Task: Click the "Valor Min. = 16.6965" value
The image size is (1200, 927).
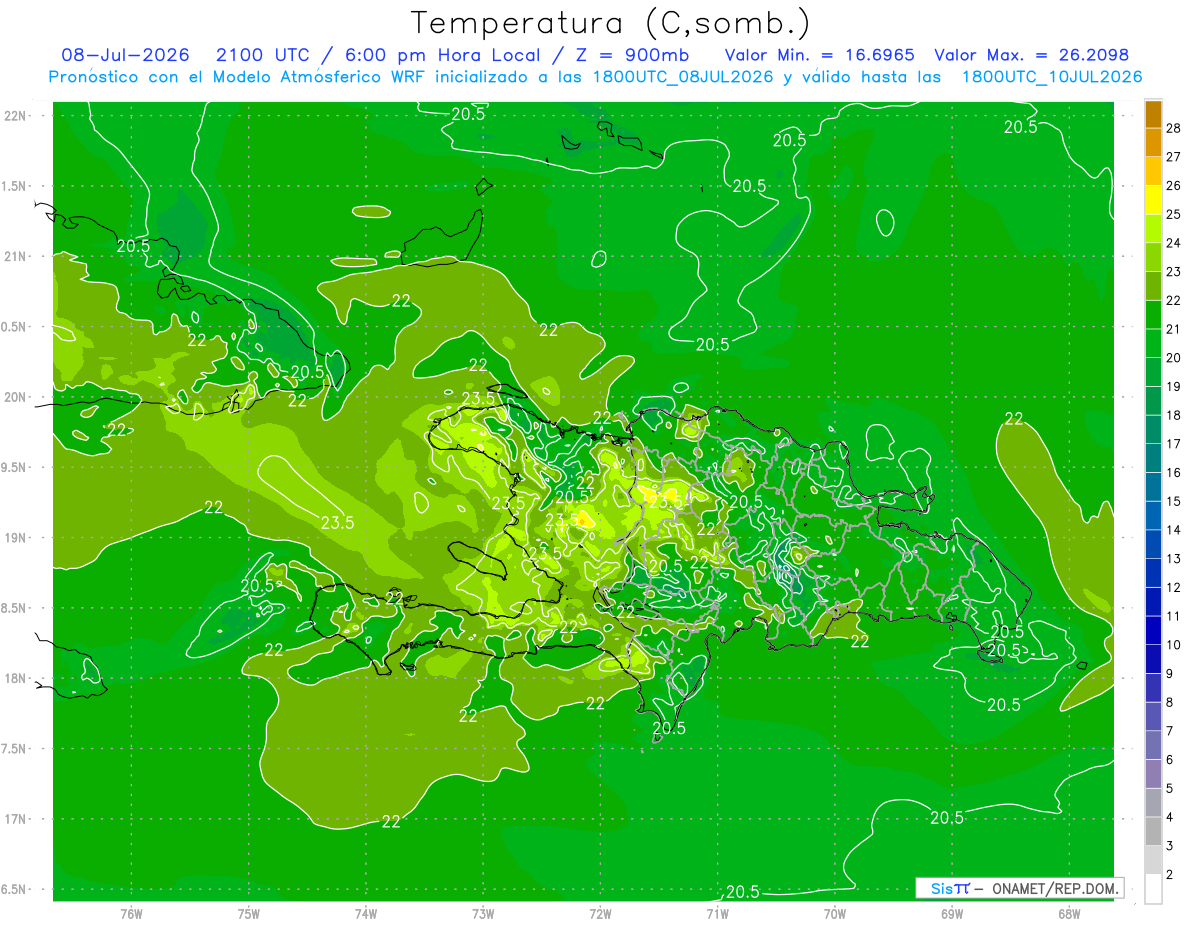Action: [819, 55]
